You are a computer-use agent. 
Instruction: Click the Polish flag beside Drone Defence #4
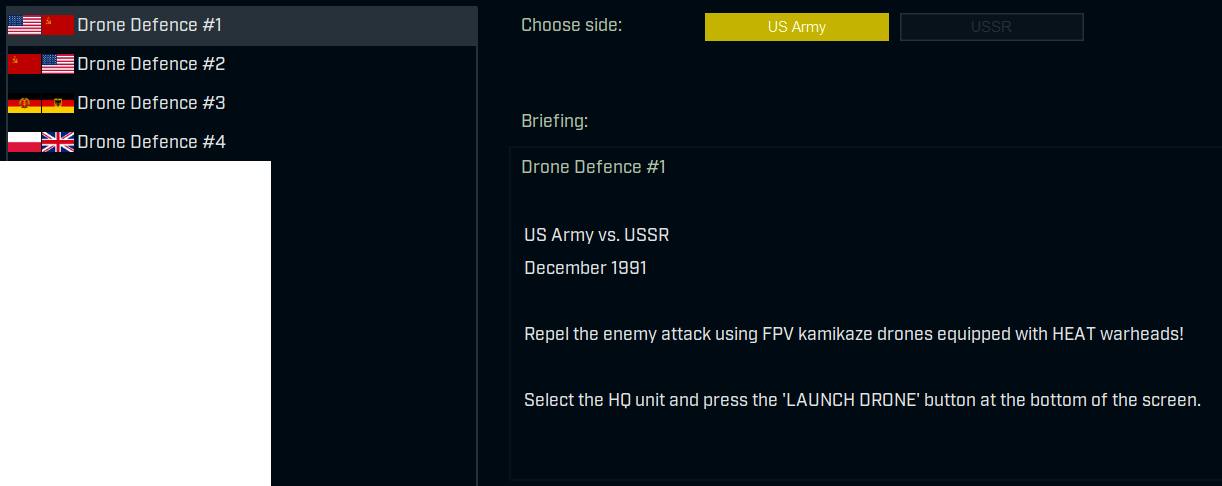click(x=24, y=142)
